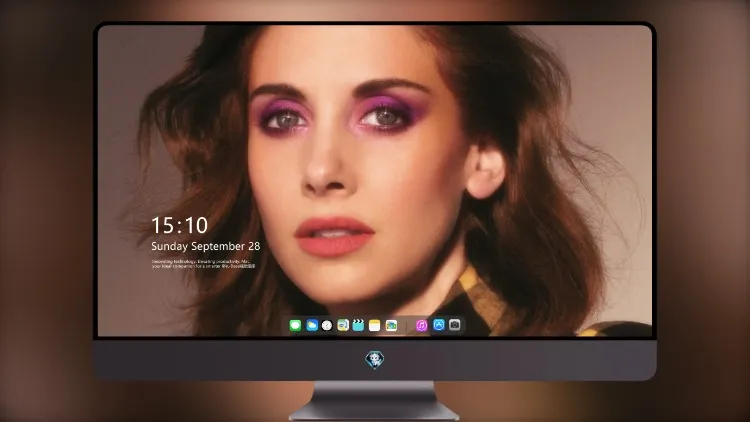The image size is (750, 422).
Task: Click the mascot logo on monitor chin
Action: click(x=375, y=360)
